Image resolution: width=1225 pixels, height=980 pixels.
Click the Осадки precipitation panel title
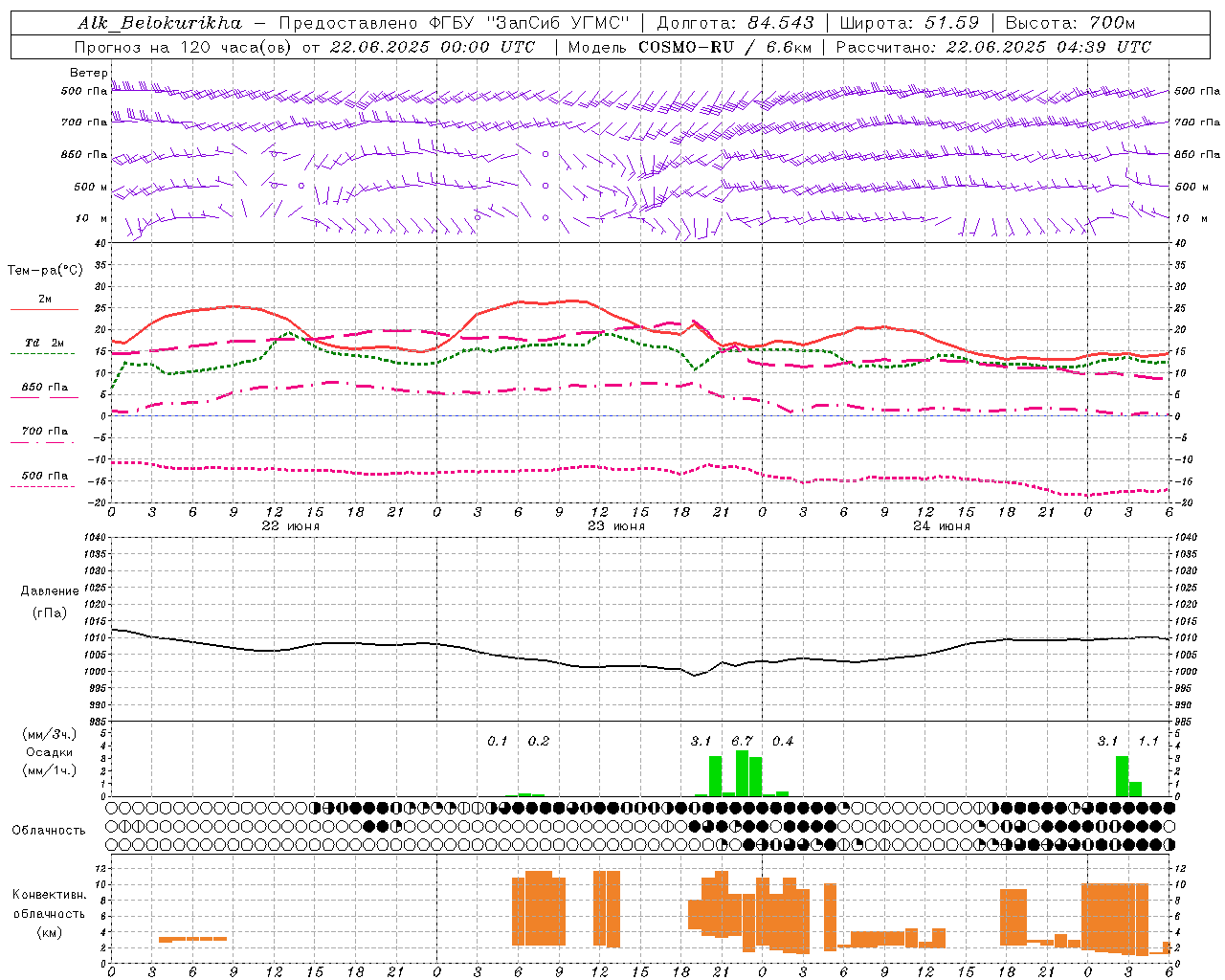point(50,752)
